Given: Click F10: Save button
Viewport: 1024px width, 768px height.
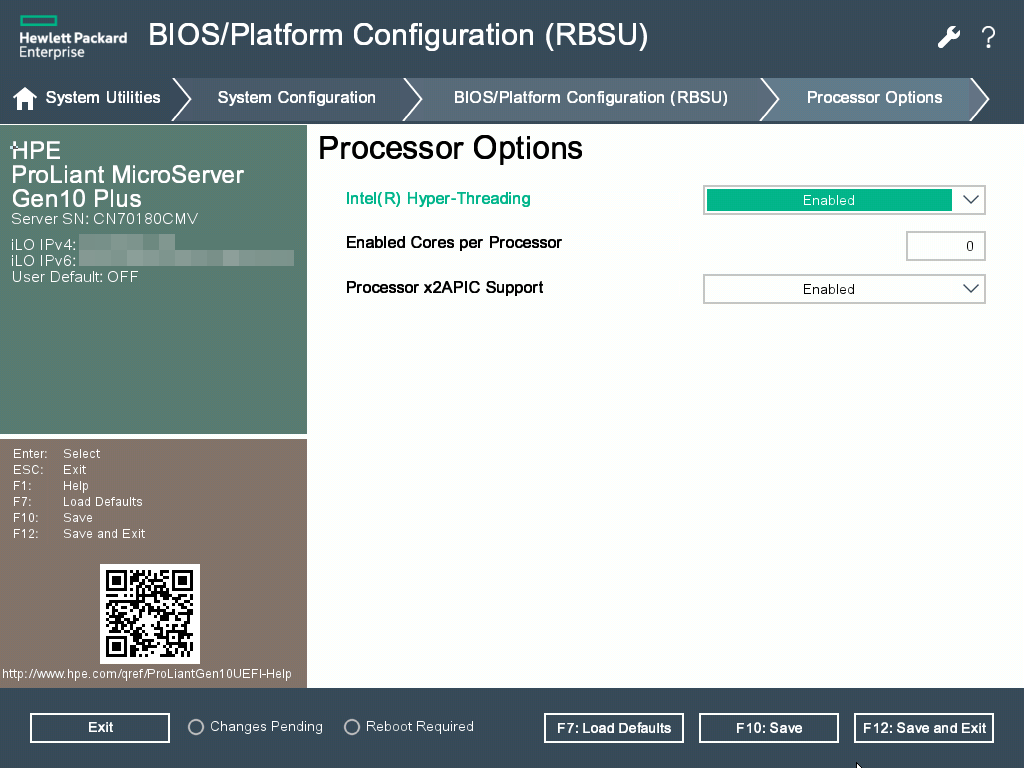Looking at the screenshot, I should pos(769,728).
